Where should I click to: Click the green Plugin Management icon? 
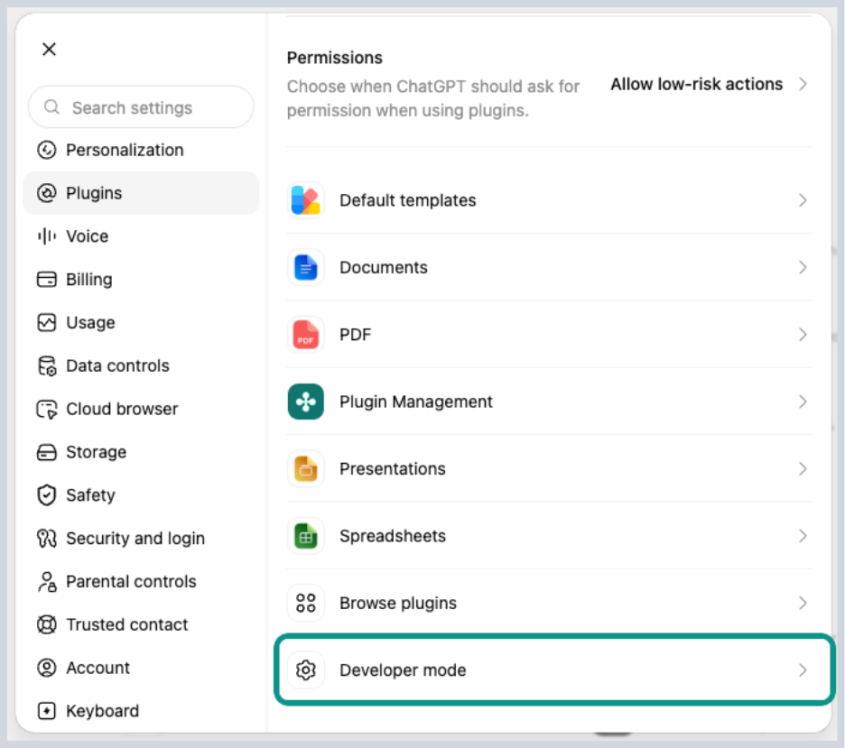[306, 401]
